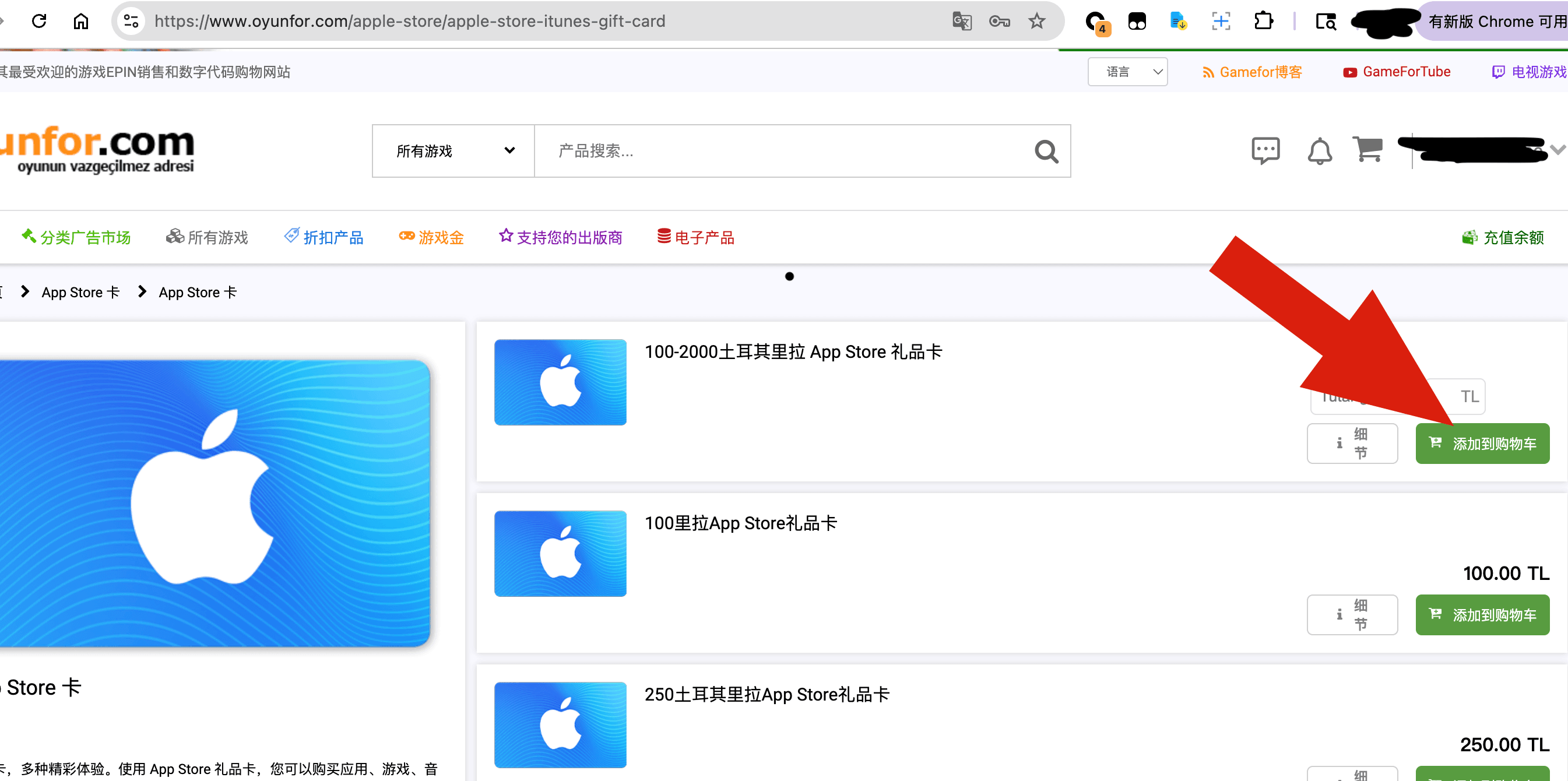Viewport: 1568px width, 781px height.
Task: Click the Google Translate icon in address bar
Action: [x=962, y=22]
